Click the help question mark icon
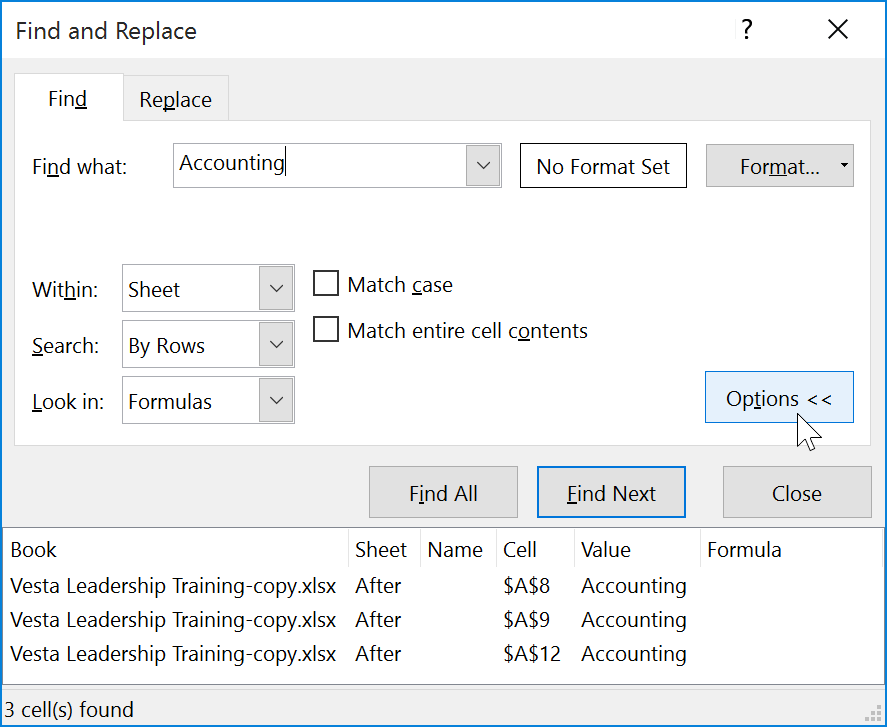 click(x=746, y=30)
